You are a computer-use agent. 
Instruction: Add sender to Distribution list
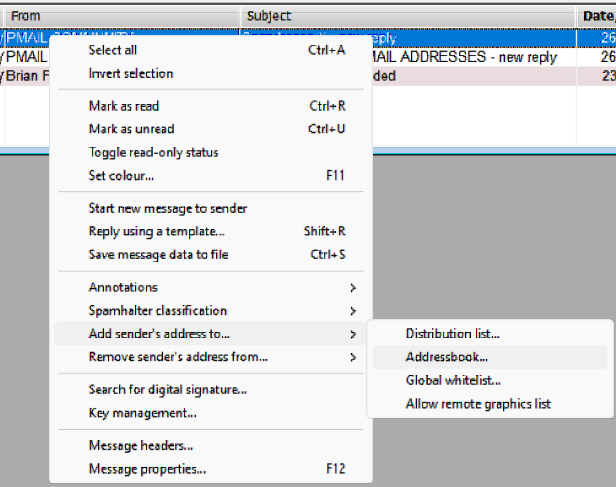tap(452, 333)
